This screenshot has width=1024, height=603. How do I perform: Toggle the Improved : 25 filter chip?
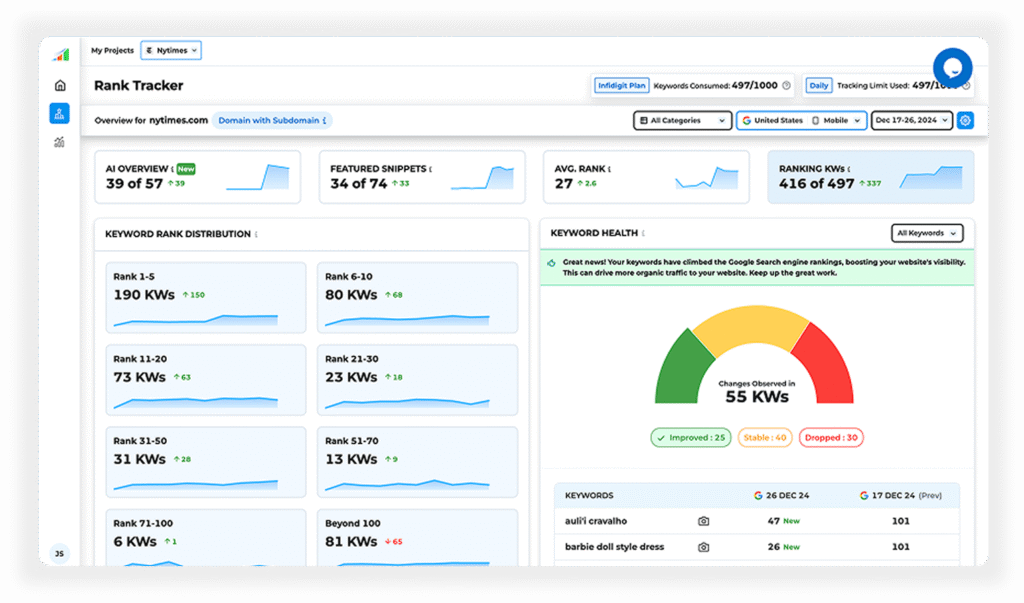click(x=691, y=437)
